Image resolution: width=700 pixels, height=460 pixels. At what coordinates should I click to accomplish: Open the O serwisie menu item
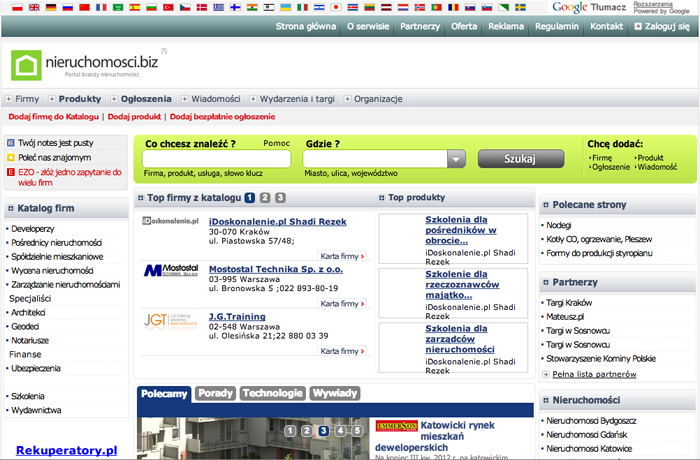(368, 26)
